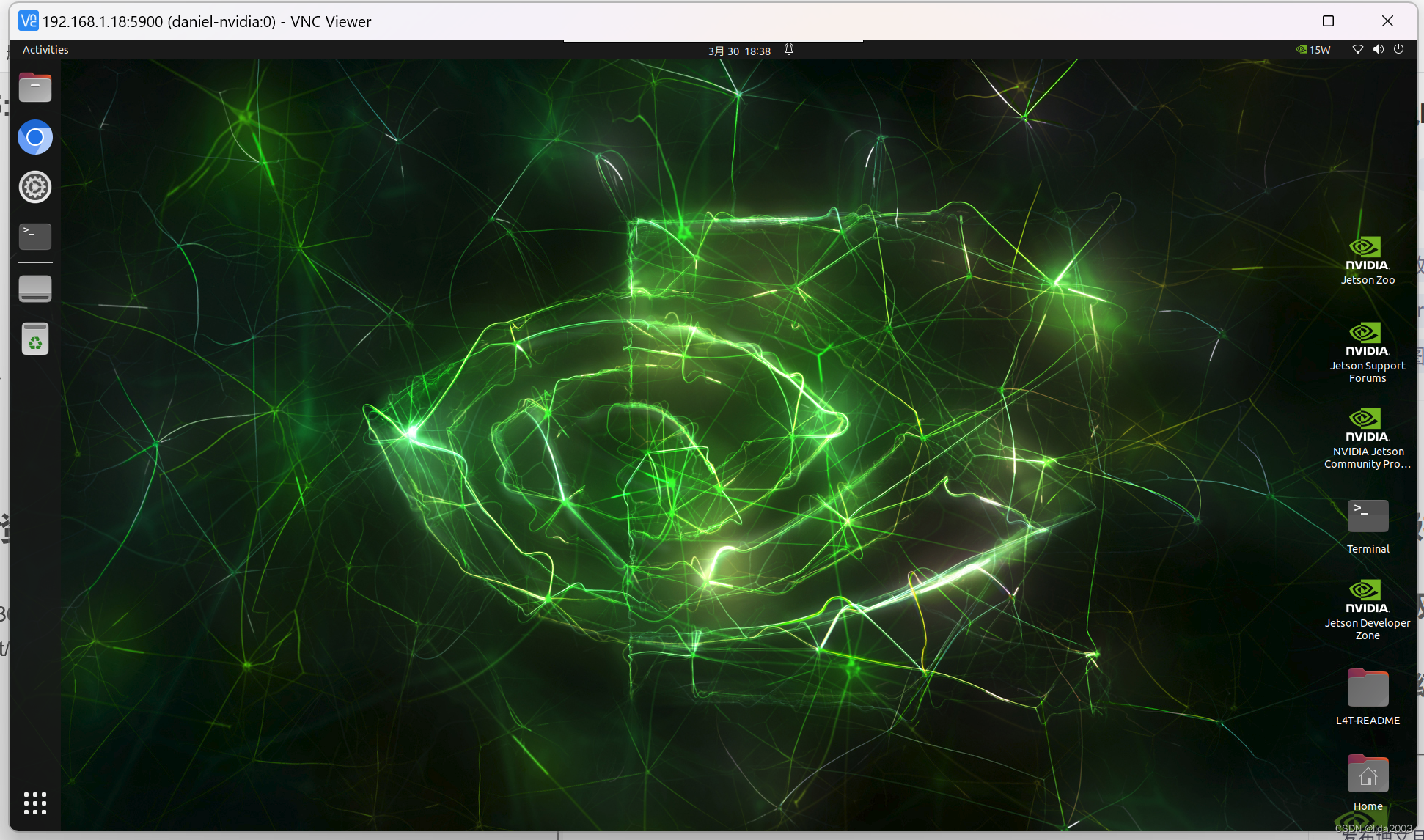Viewport: 1424px width, 840px height.
Task: Launch Chromium browser from the dock
Action: pyautogui.click(x=34, y=138)
